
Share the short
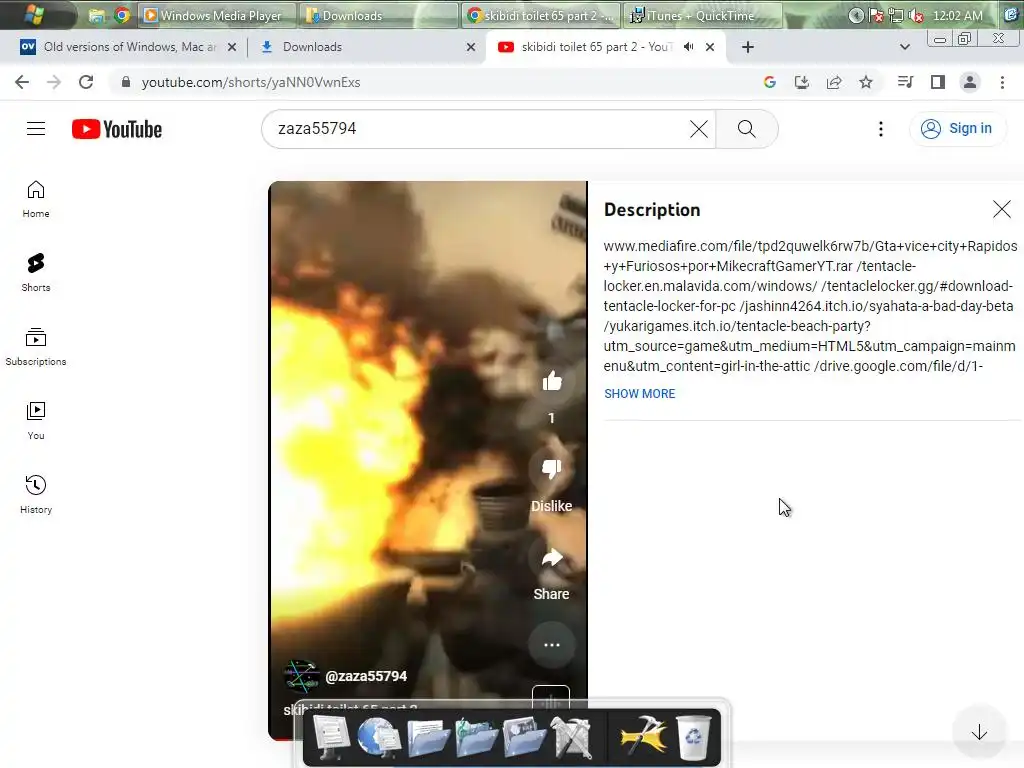point(552,558)
